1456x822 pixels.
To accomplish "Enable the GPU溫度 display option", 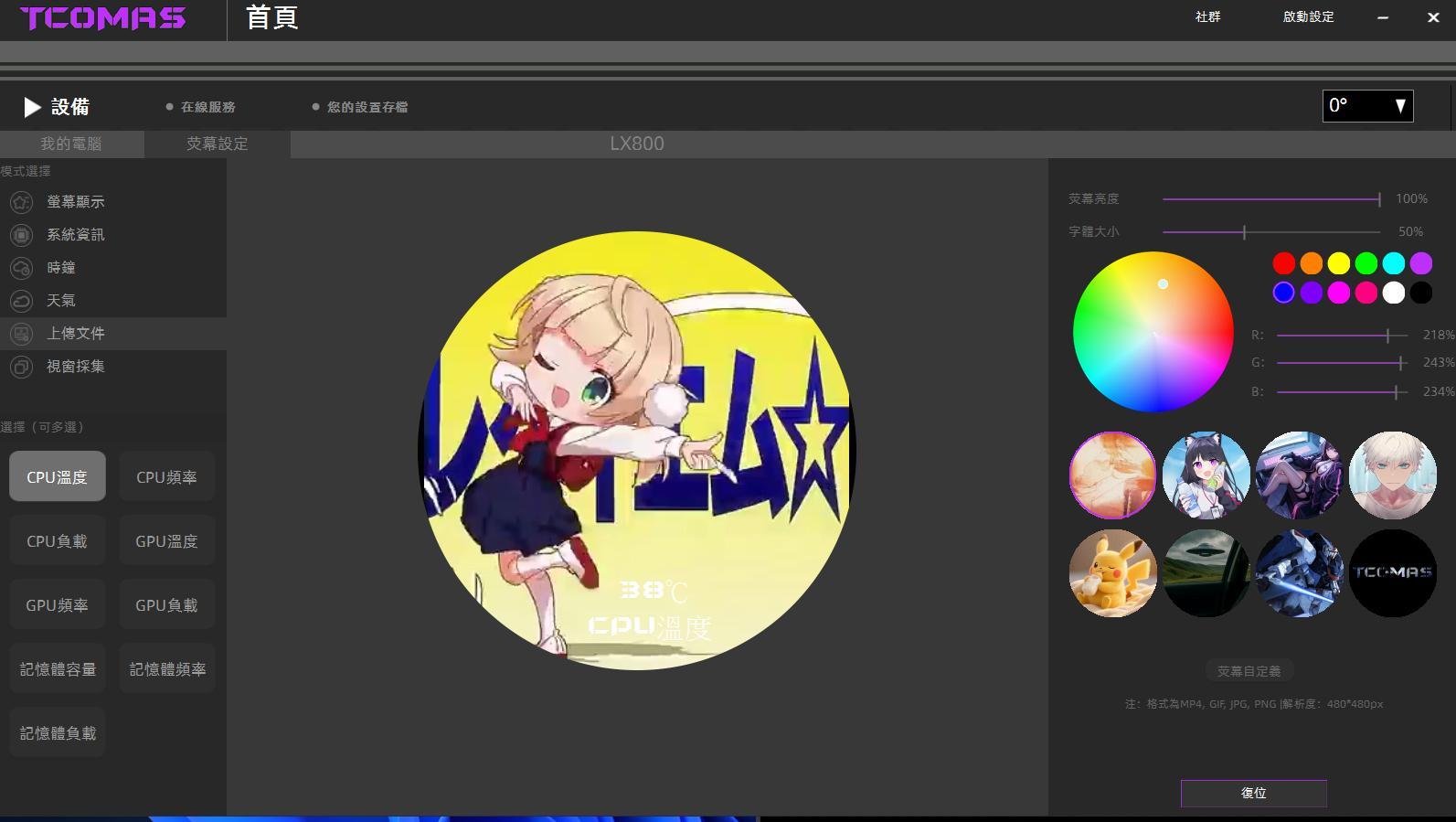I will click(166, 541).
